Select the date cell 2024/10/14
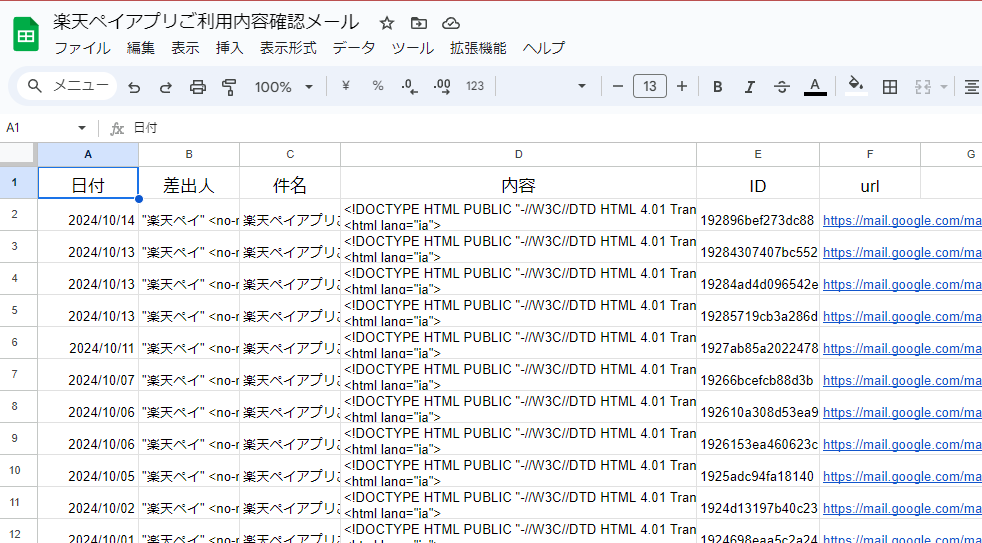 pos(88,215)
